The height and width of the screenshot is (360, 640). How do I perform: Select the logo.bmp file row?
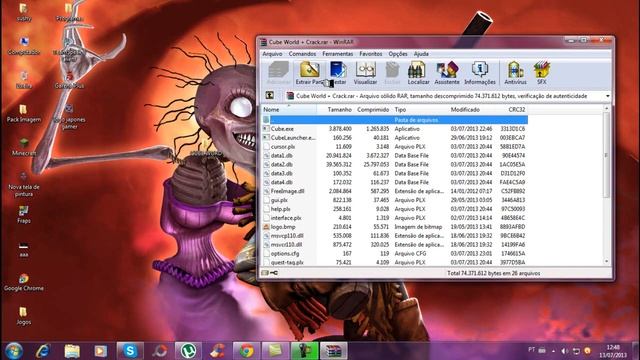(x=395, y=227)
